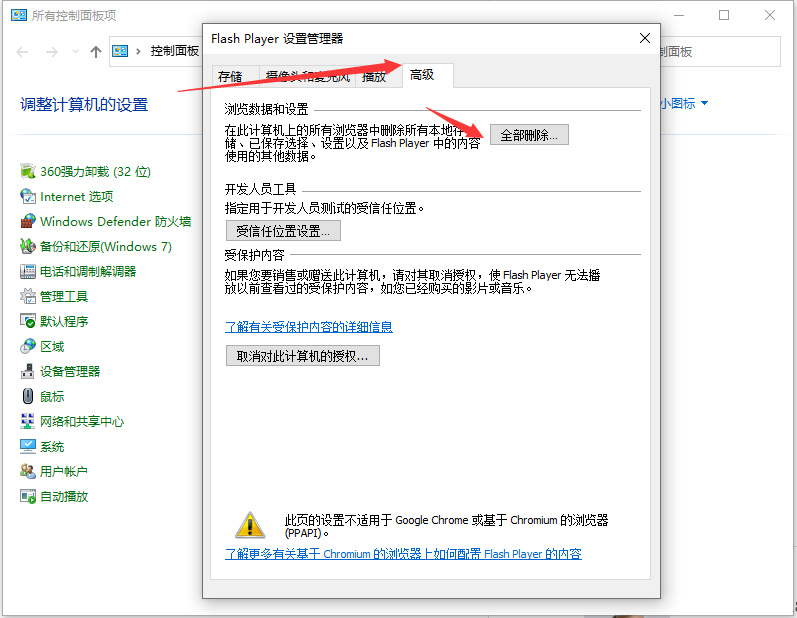
Task: Go back using the back arrow
Action: [23, 52]
